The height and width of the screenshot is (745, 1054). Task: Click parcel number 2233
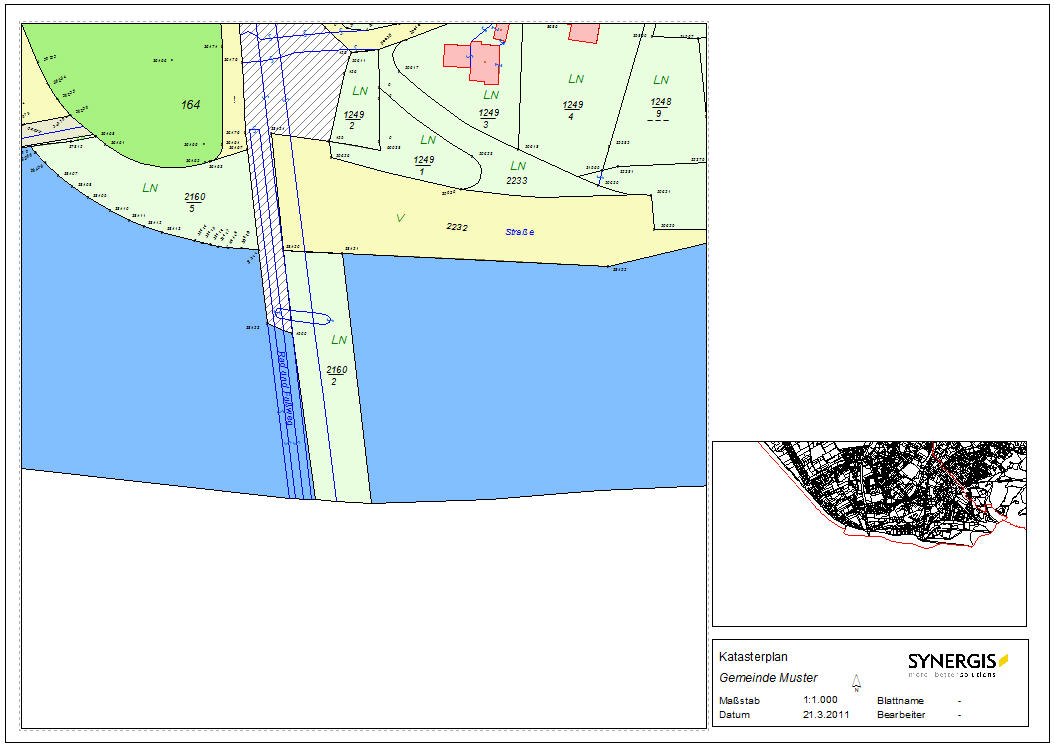point(517,181)
